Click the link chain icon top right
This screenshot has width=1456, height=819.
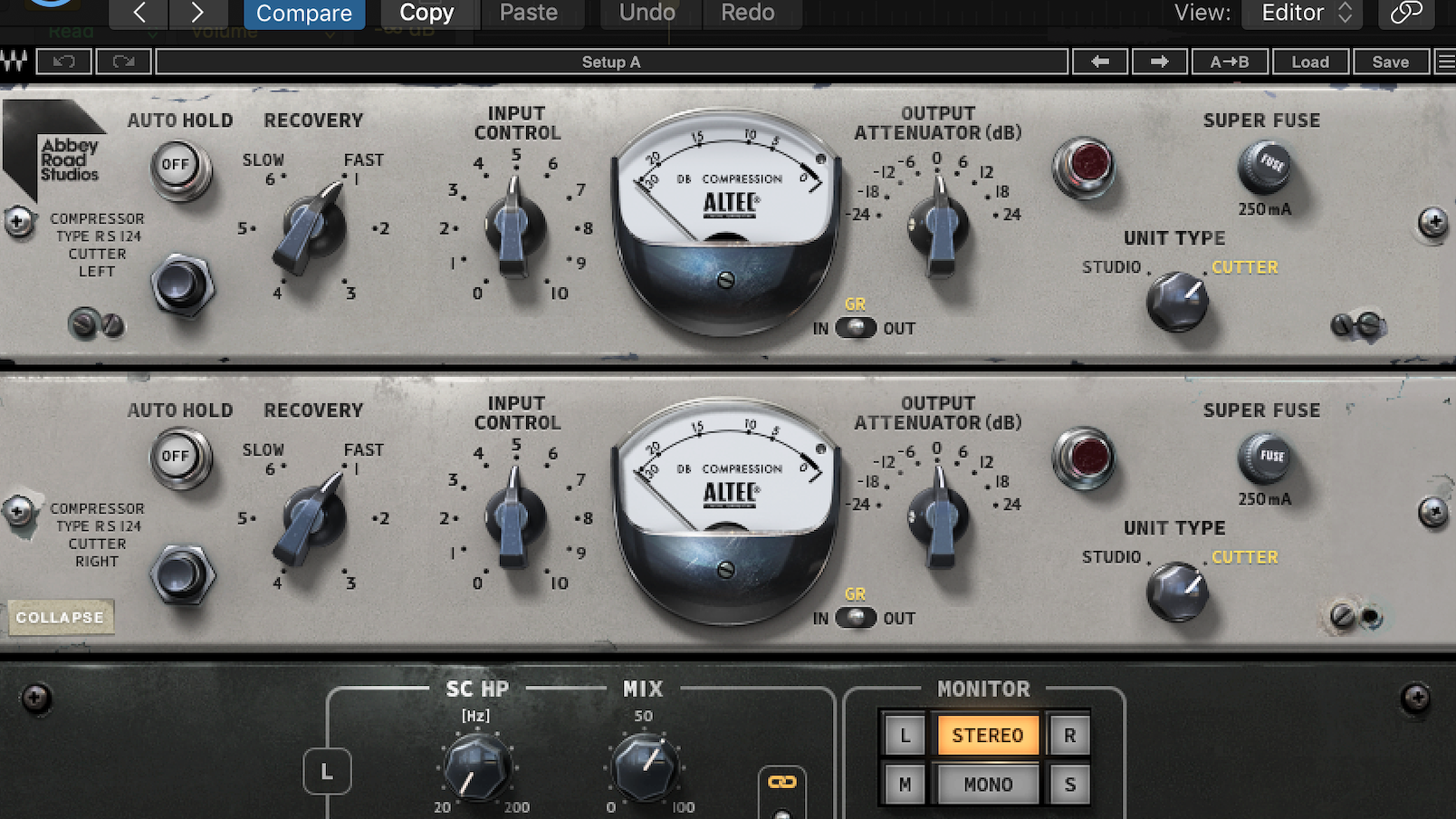1405,13
